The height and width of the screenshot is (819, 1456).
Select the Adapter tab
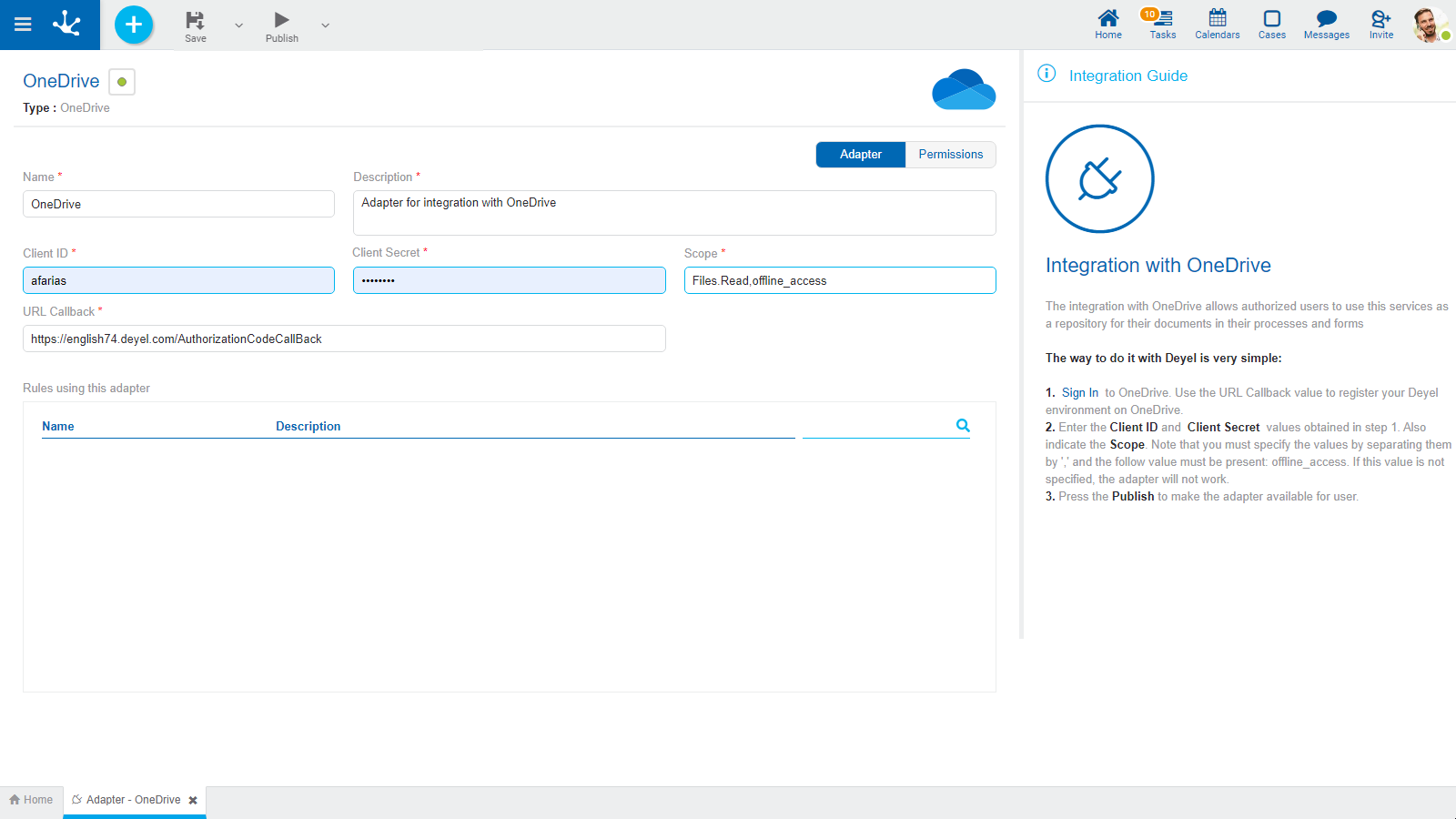(x=860, y=155)
